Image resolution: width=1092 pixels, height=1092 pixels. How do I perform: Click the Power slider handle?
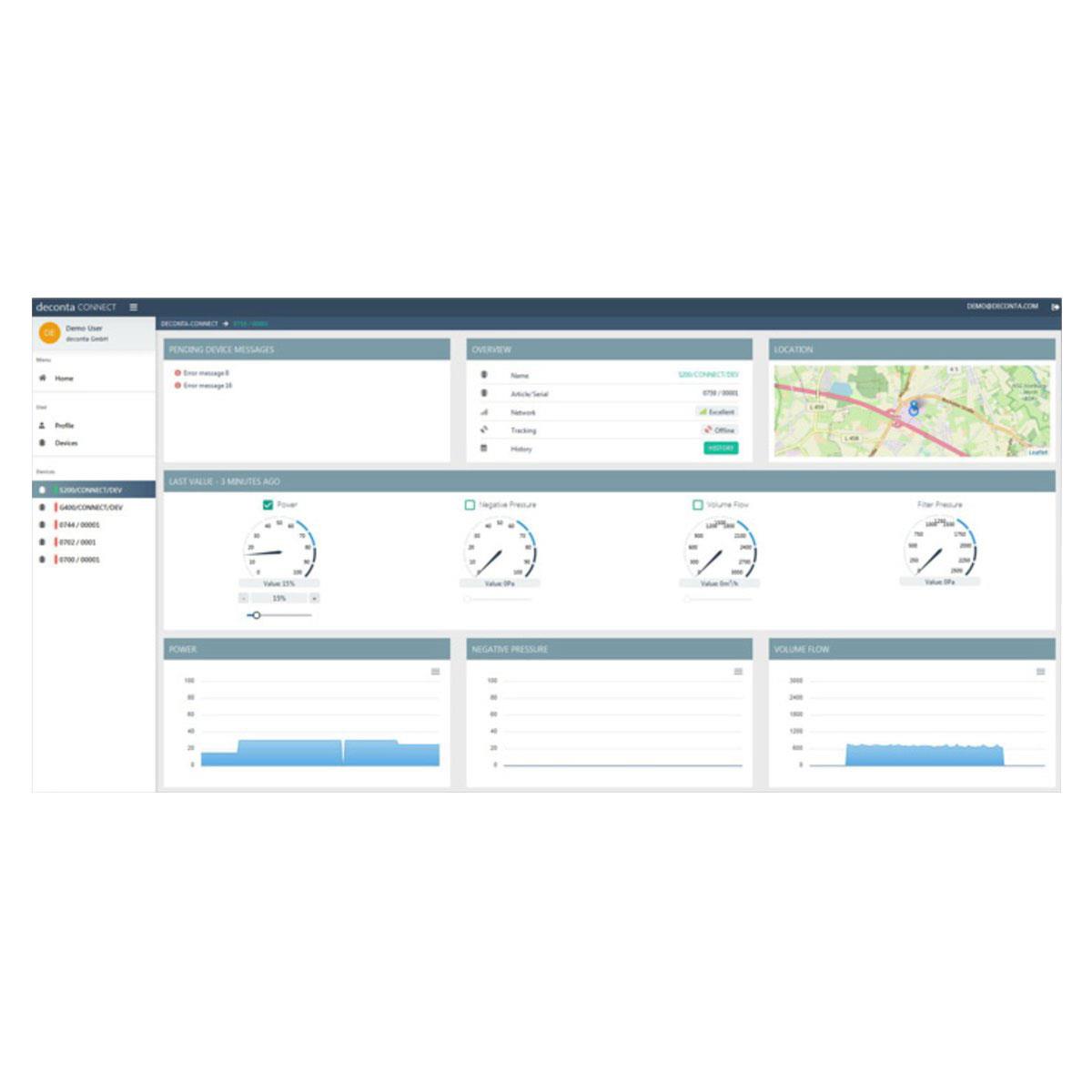[257, 615]
